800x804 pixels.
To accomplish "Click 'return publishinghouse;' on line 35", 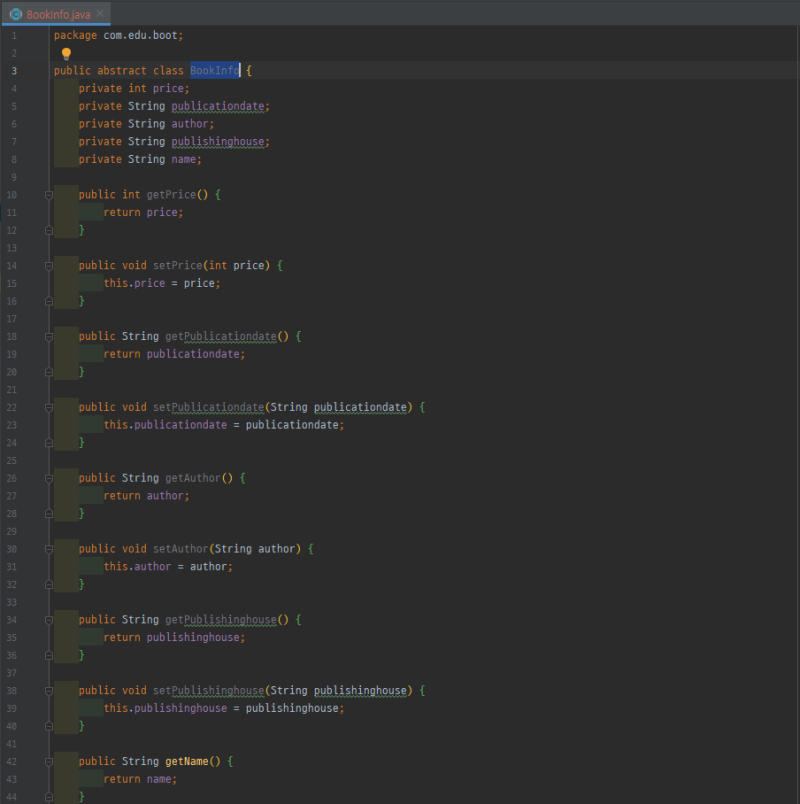I will (174, 637).
